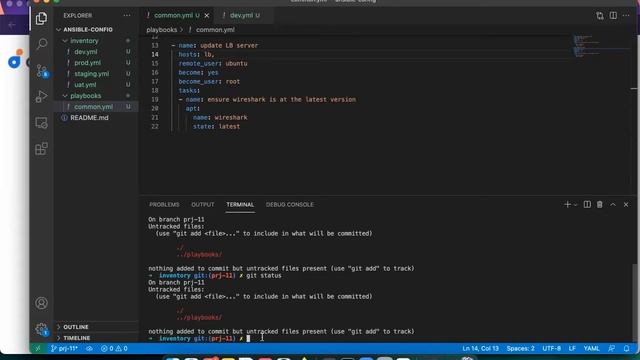Kill the terminal with trash icon

pos(600,204)
